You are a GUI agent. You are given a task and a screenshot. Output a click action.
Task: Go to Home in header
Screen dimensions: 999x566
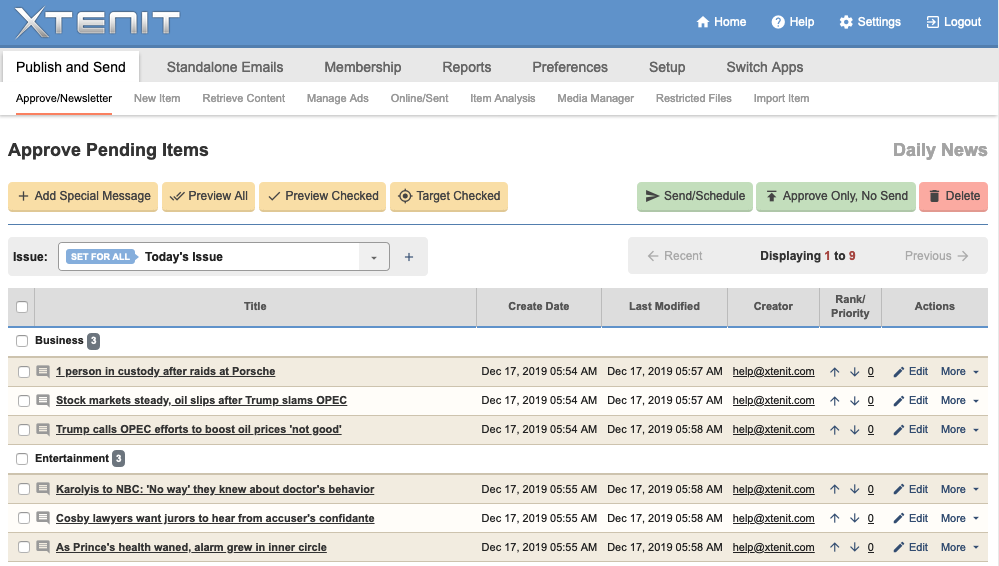(721, 22)
